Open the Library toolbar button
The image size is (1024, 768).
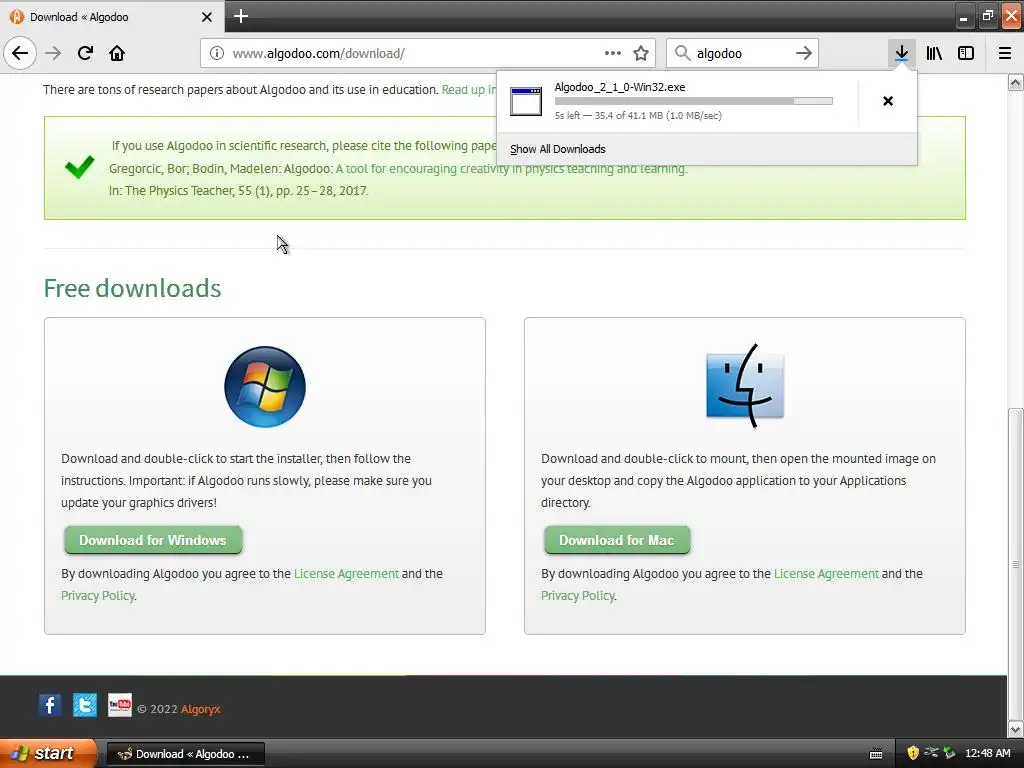[934, 53]
